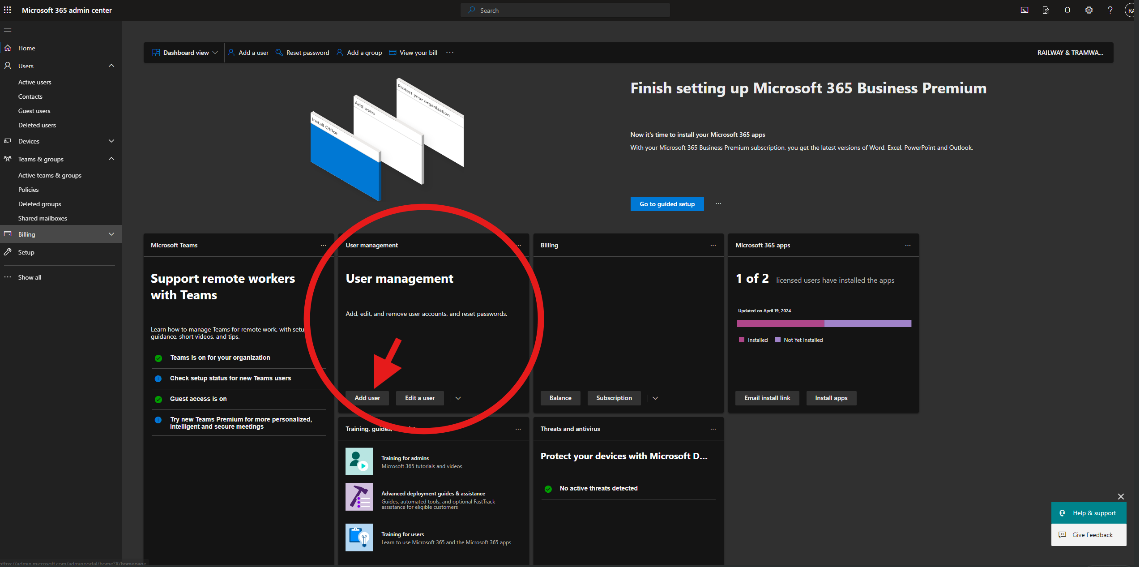
Task: Click the Training for users clipboard icon
Action: (359, 538)
